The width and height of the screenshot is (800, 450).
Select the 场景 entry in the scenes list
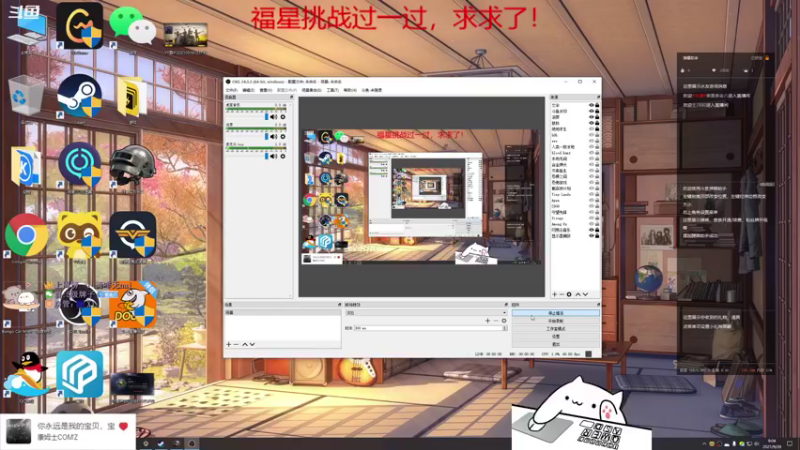click(283, 312)
